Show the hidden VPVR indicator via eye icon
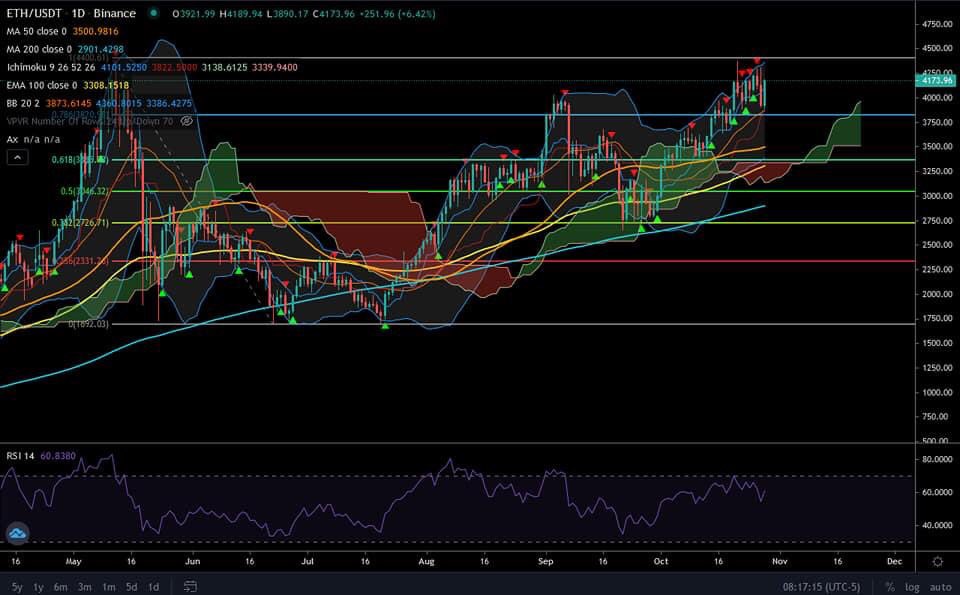 click(x=187, y=121)
